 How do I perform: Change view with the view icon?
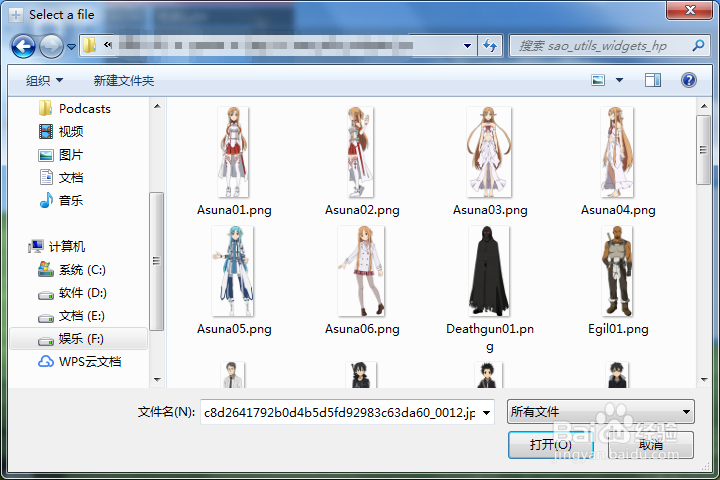[x=598, y=80]
